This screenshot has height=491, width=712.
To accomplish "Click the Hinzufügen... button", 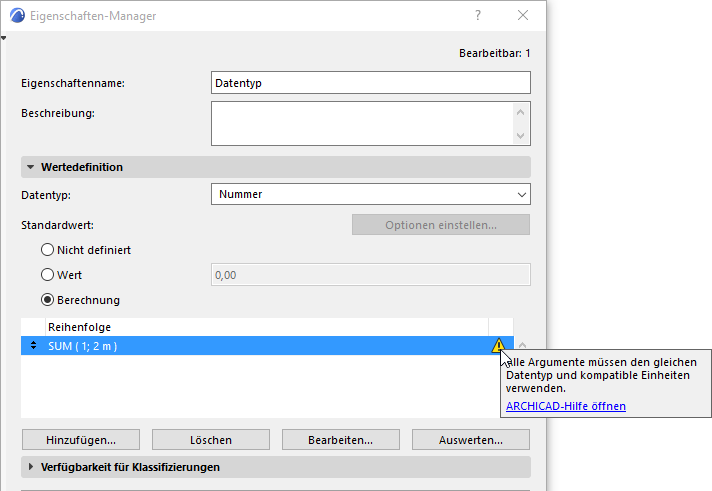I will point(81,440).
